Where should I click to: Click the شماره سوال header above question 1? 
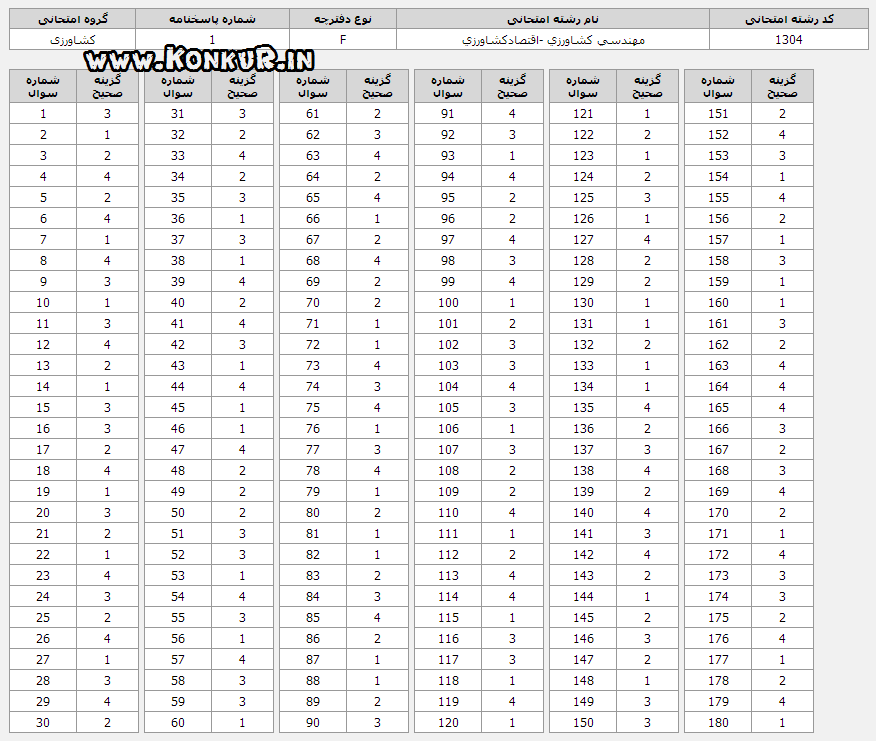pyautogui.click(x=43, y=87)
